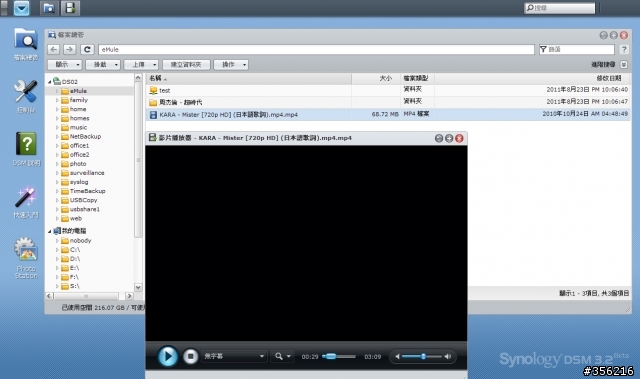Adjust the video player volume slider

click(x=422, y=357)
